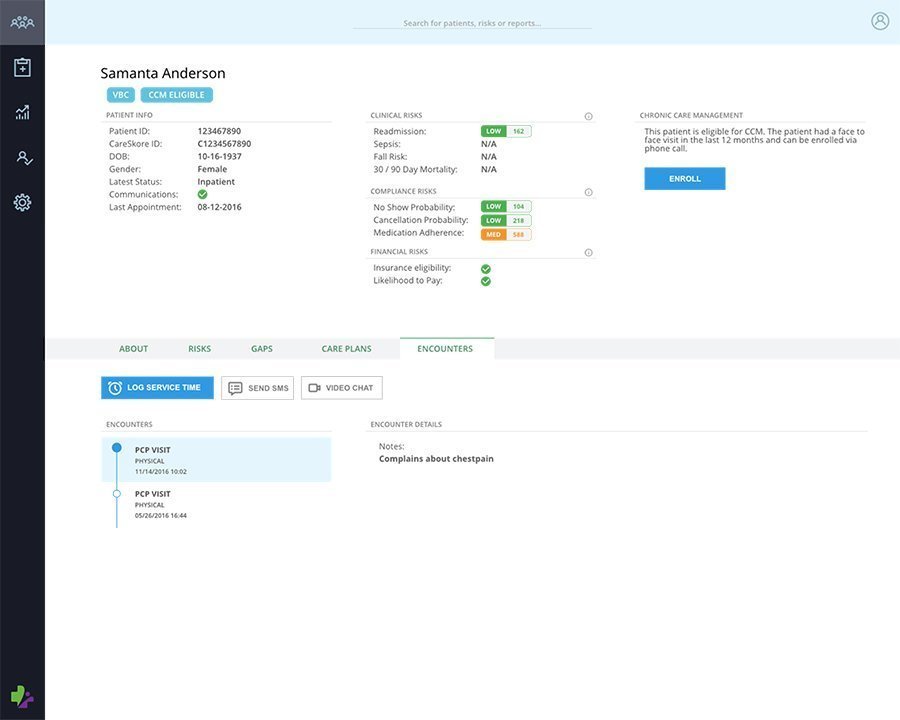This screenshot has height=720, width=900.
Task: Open the analytics chart sidebar icon
Action: tap(22, 112)
